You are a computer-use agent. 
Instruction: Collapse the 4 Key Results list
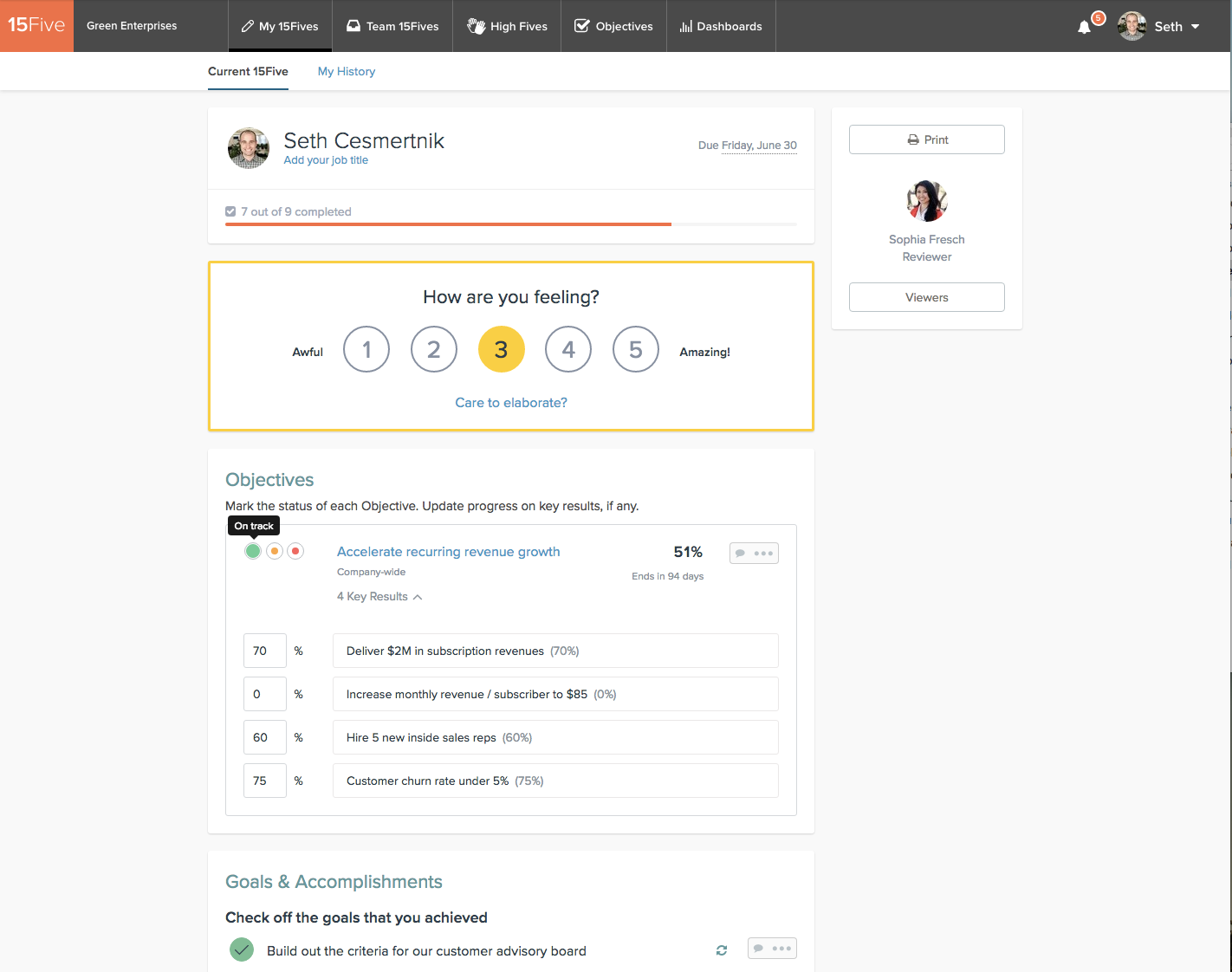(379, 597)
